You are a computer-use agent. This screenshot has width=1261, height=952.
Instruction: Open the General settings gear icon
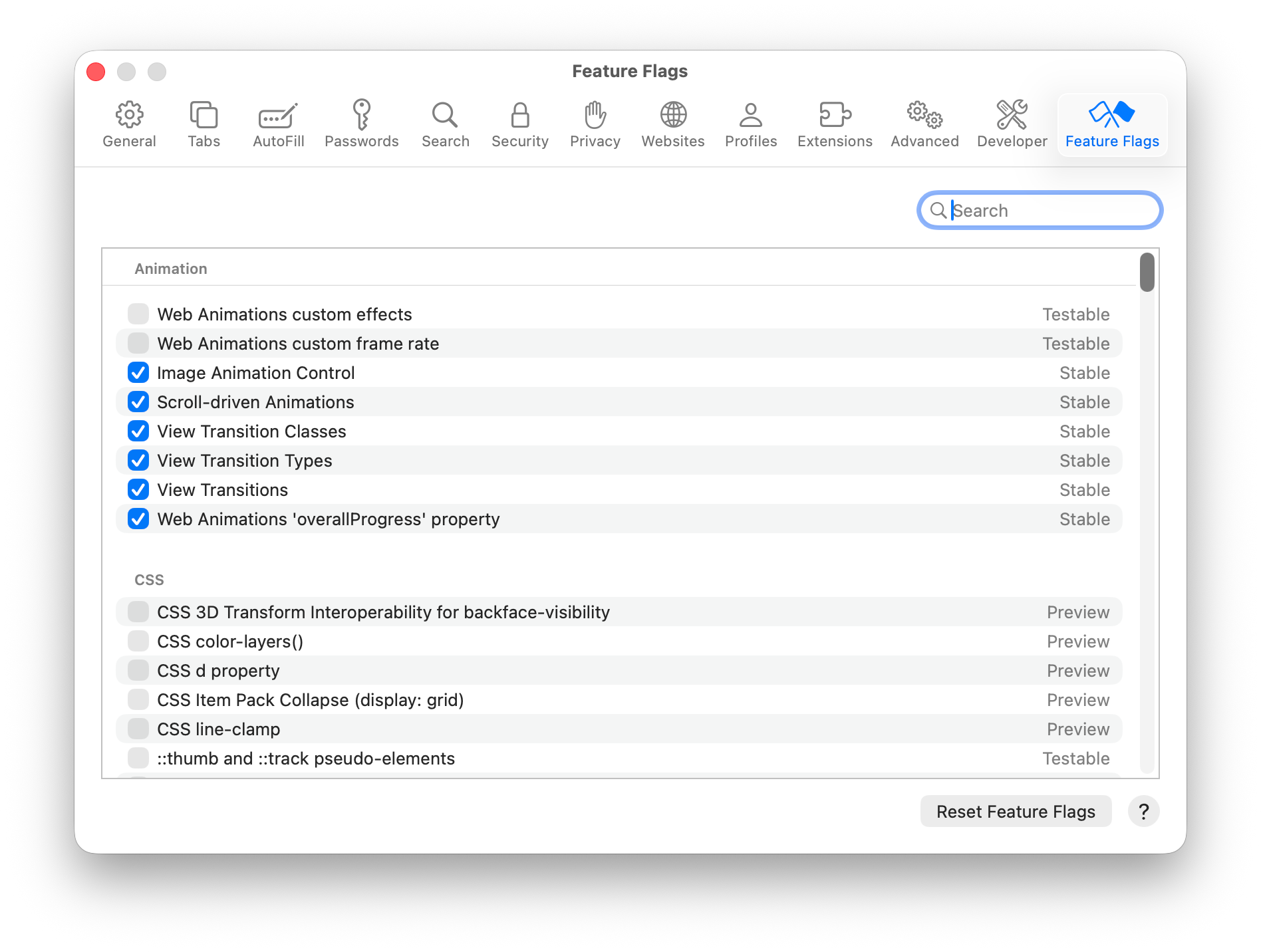pyautogui.click(x=129, y=116)
